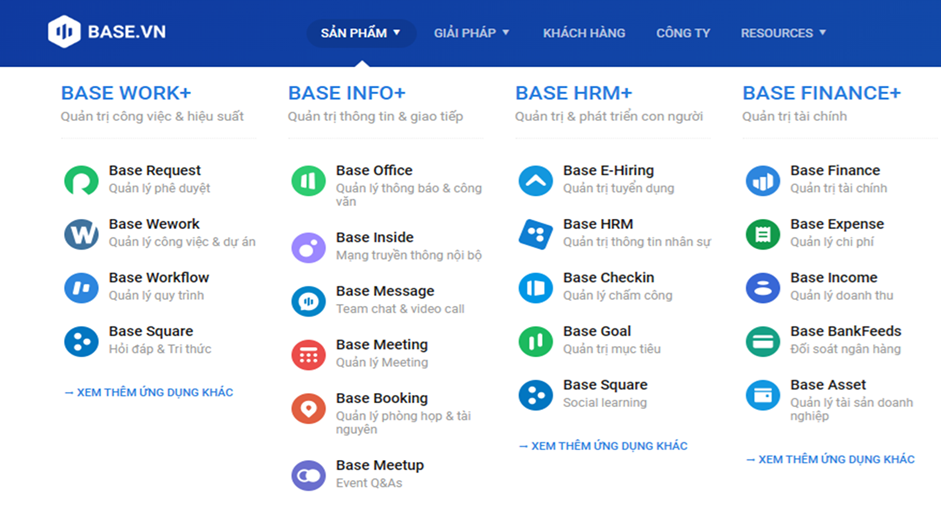The width and height of the screenshot is (941, 522).
Task: Click the Base Meeting calendar icon
Action: 308,355
